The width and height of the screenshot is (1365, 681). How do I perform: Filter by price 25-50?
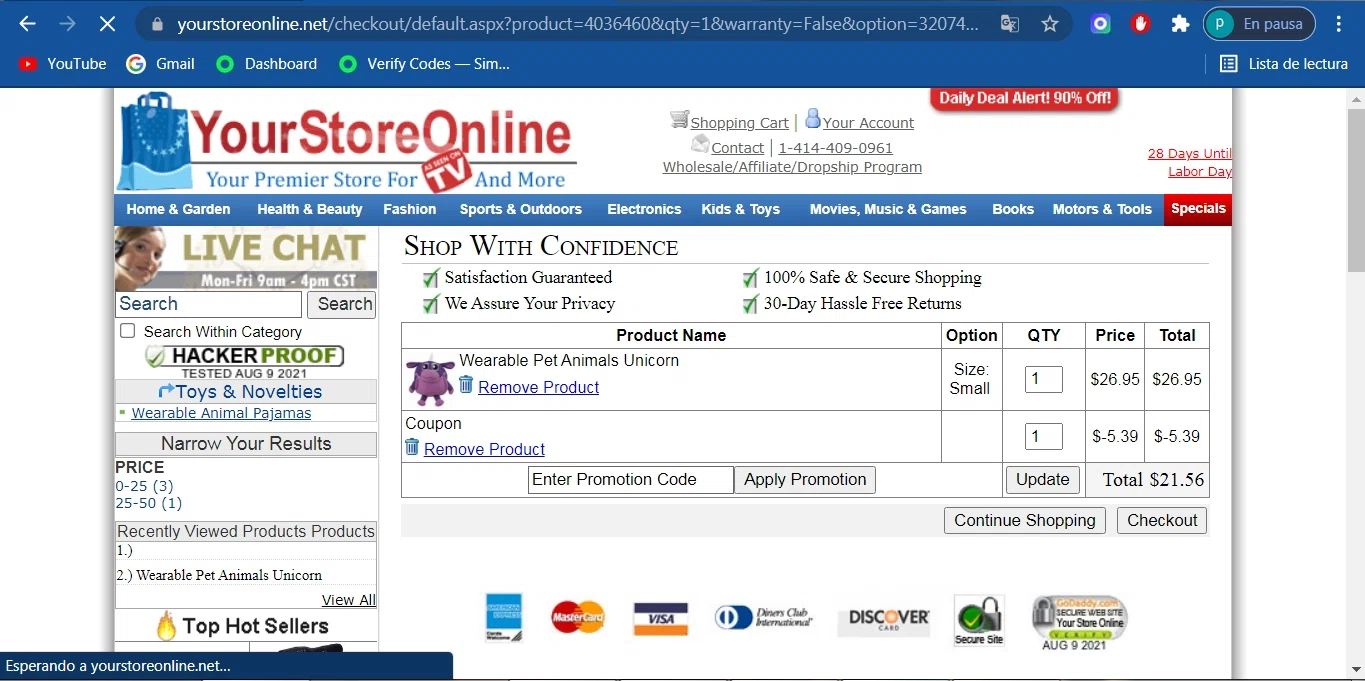point(149,503)
